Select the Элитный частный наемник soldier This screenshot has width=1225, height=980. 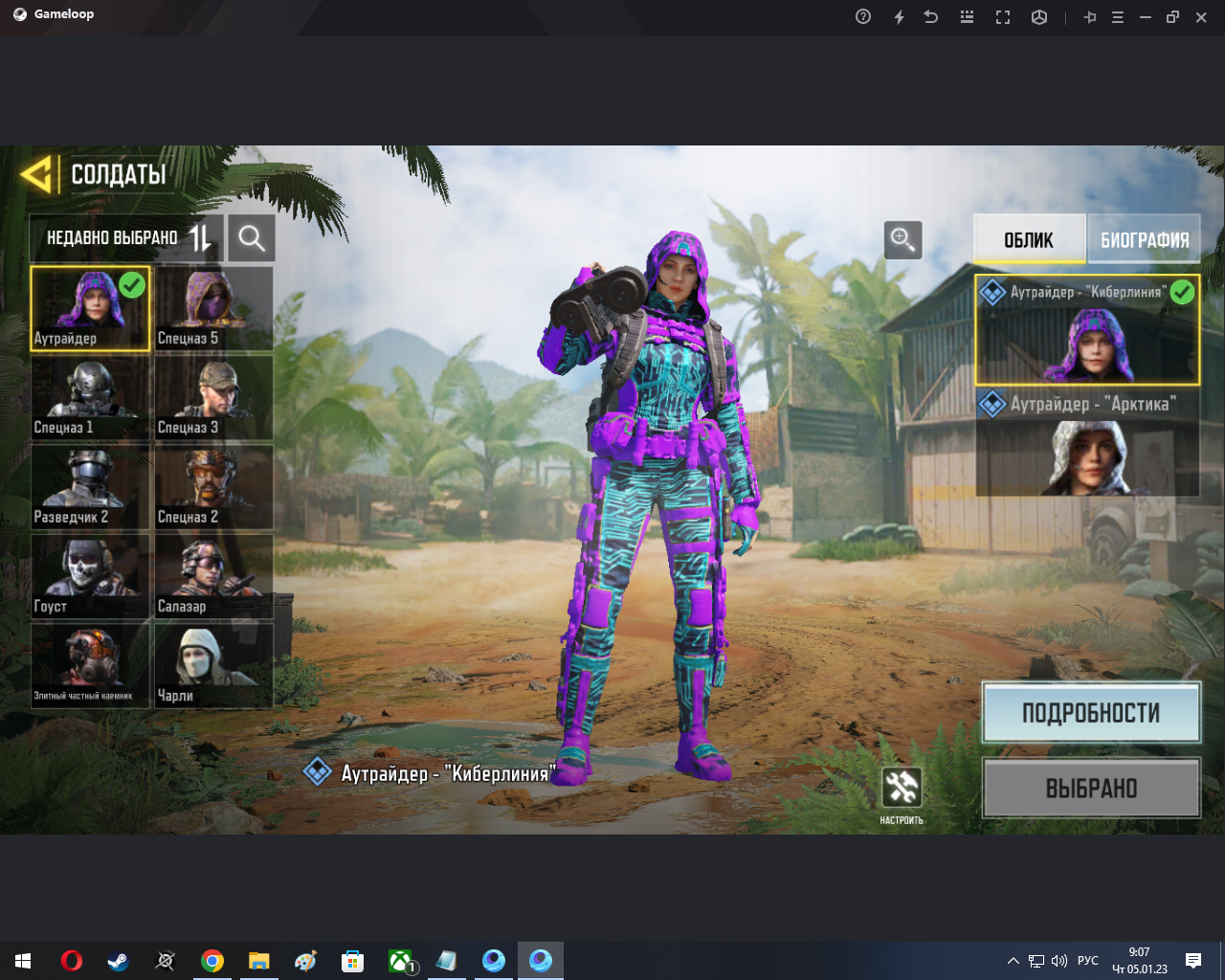[x=91, y=665]
